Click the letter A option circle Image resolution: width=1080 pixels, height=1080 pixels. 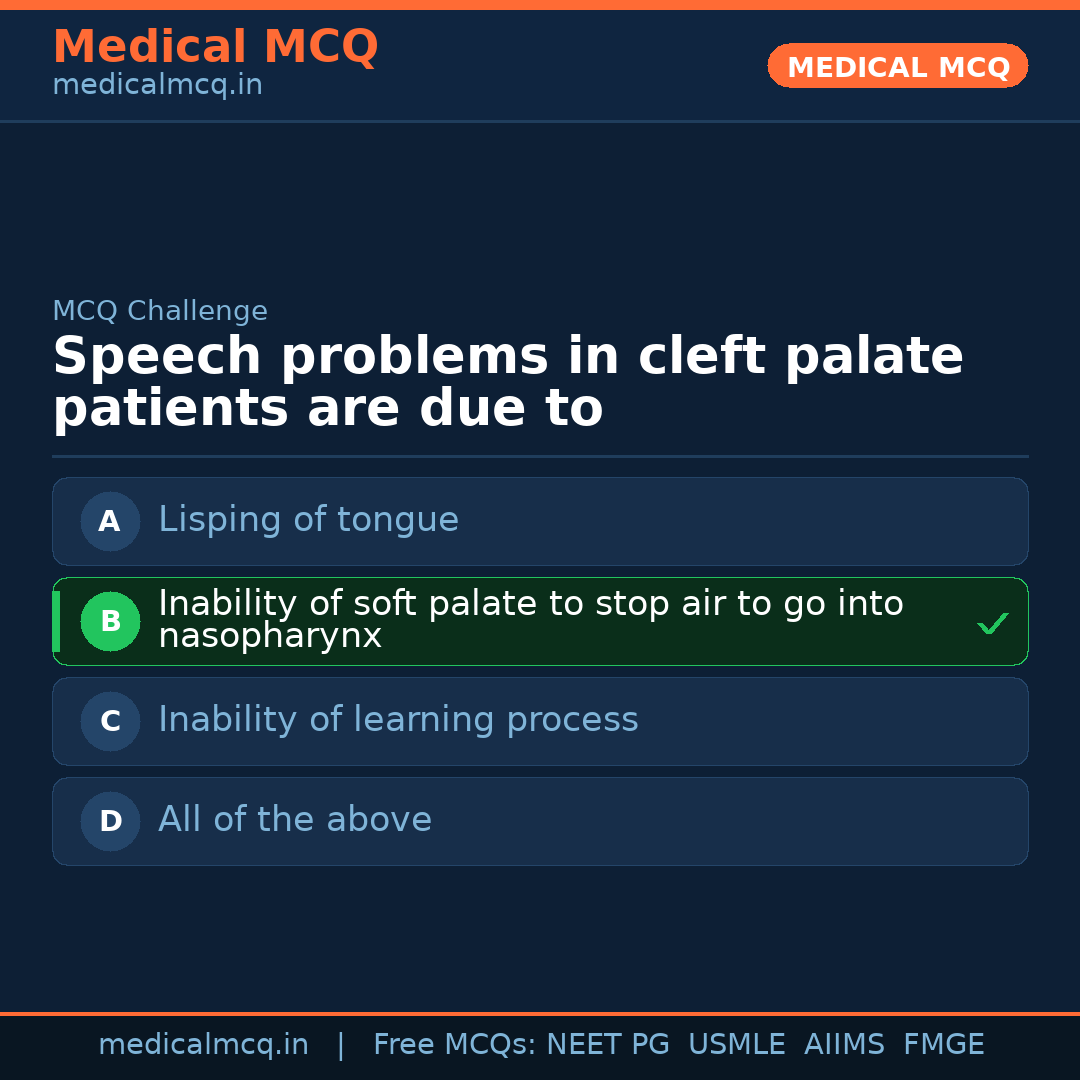[x=110, y=521]
